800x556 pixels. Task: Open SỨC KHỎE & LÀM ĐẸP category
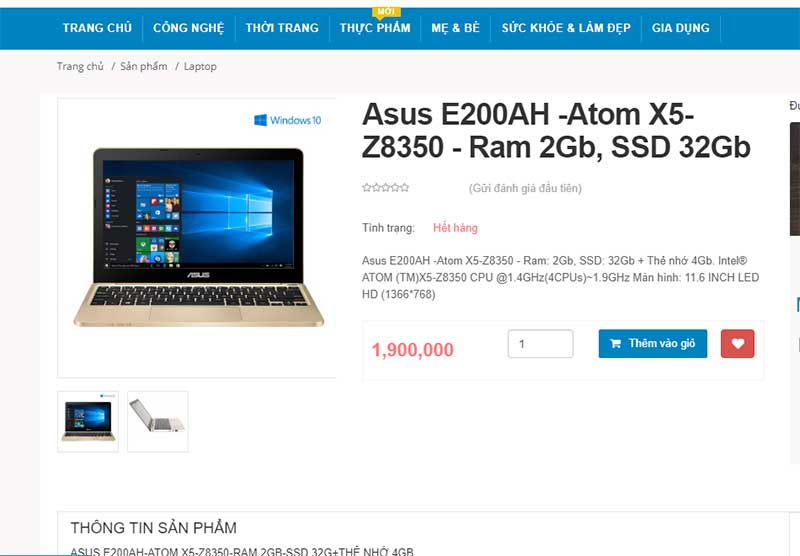pyautogui.click(x=566, y=28)
